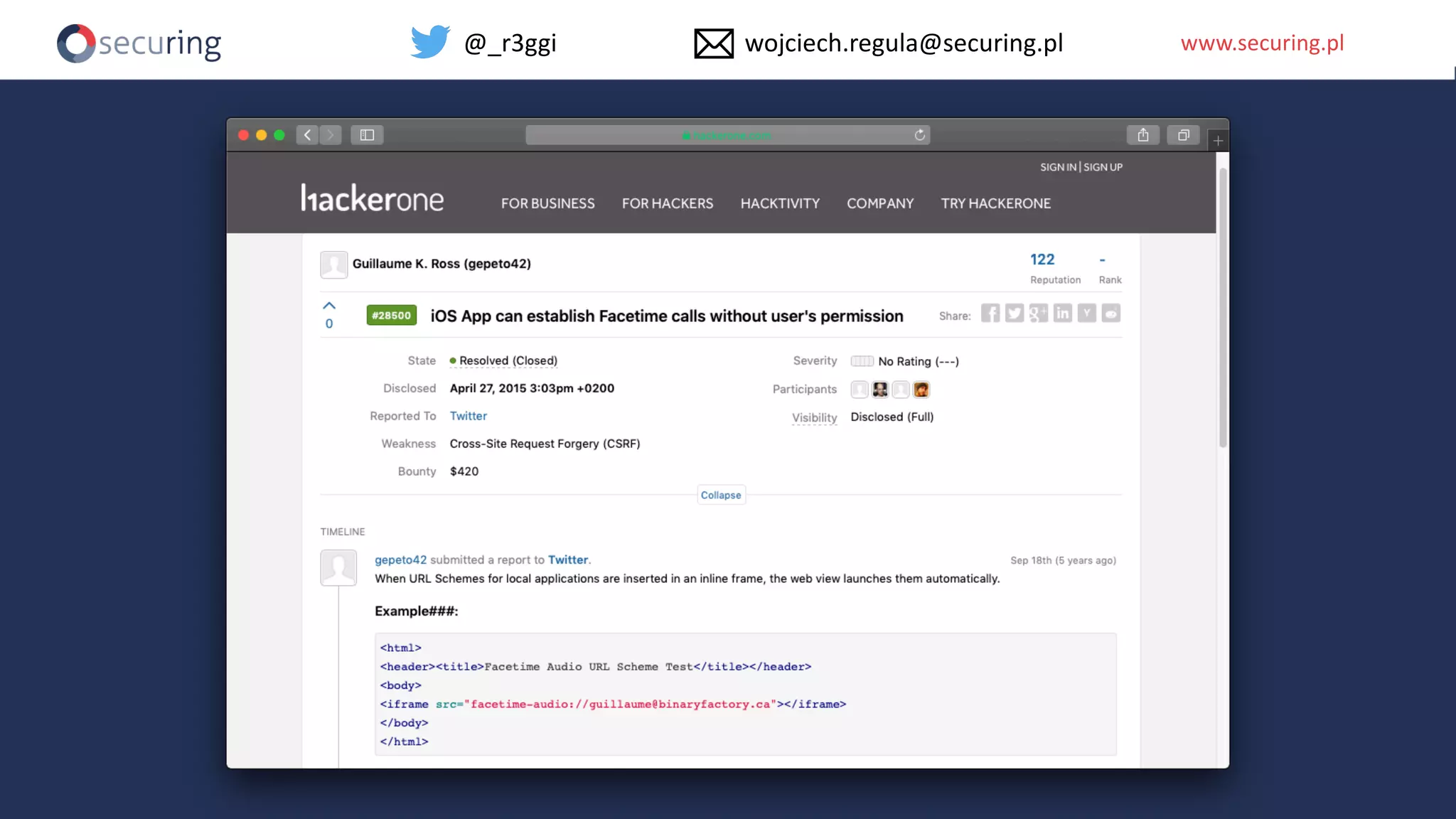Click the Sep 18th (5 years ago) timestamp
This screenshot has width=1456, height=819.
(1063, 560)
